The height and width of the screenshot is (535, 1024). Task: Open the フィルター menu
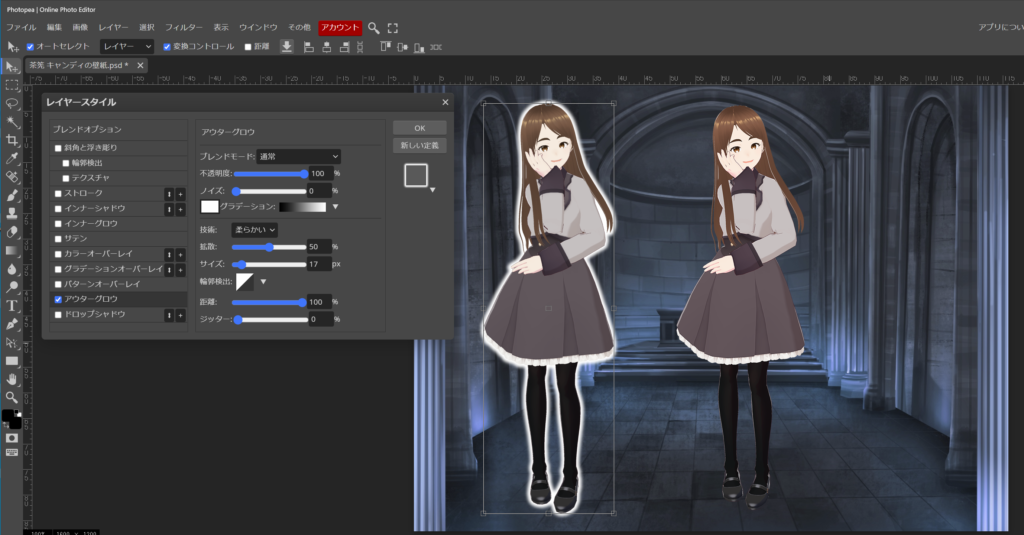click(x=183, y=28)
